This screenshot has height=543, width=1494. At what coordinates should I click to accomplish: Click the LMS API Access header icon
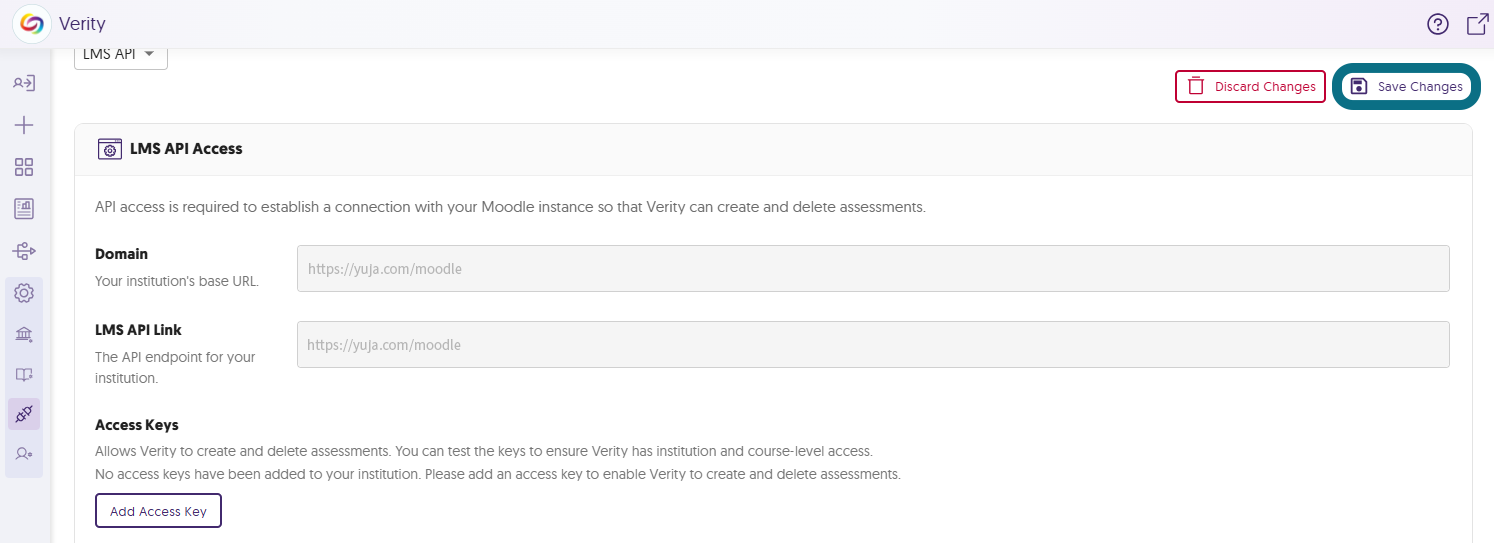[109, 149]
